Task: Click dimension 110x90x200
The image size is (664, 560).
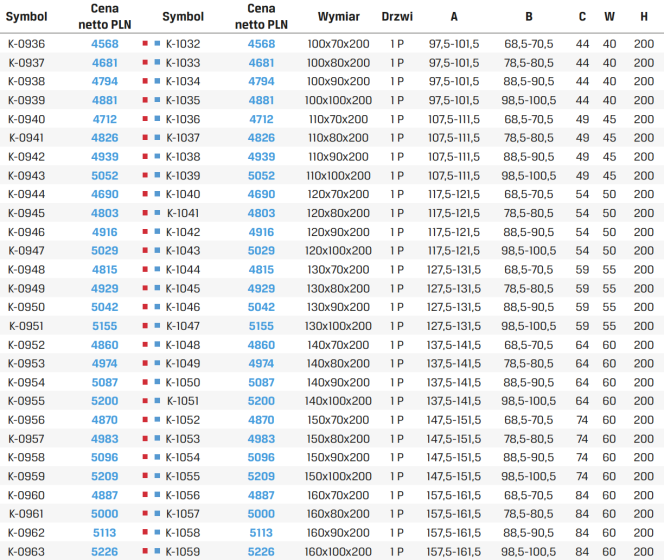Action: tap(338, 157)
